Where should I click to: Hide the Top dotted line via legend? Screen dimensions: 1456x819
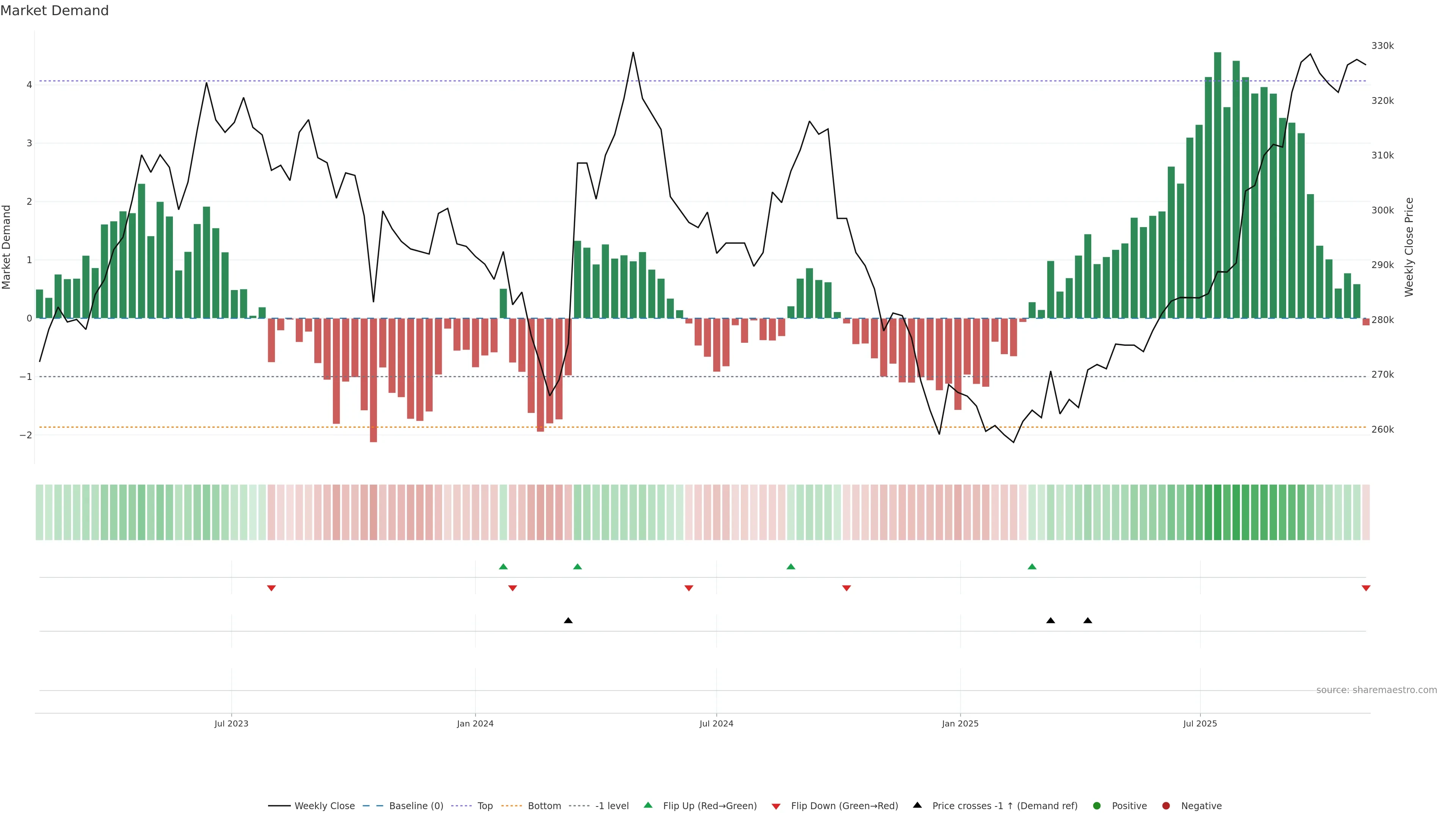tap(485, 805)
